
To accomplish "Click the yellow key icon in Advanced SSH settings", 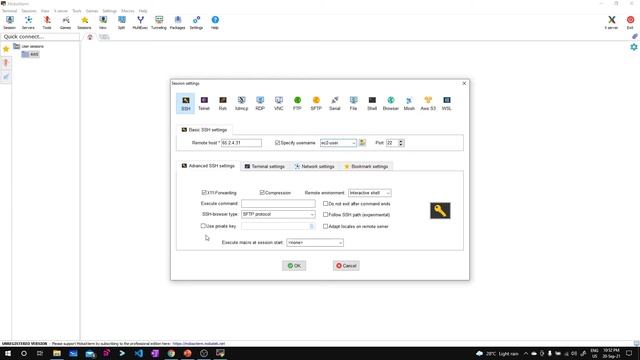I will point(440,210).
